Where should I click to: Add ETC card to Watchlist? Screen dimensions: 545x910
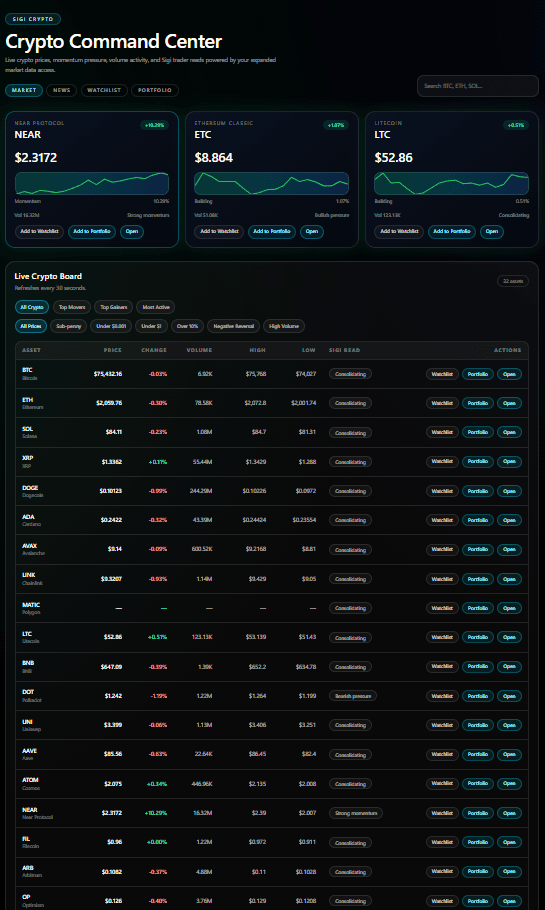(x=219, y=232)
